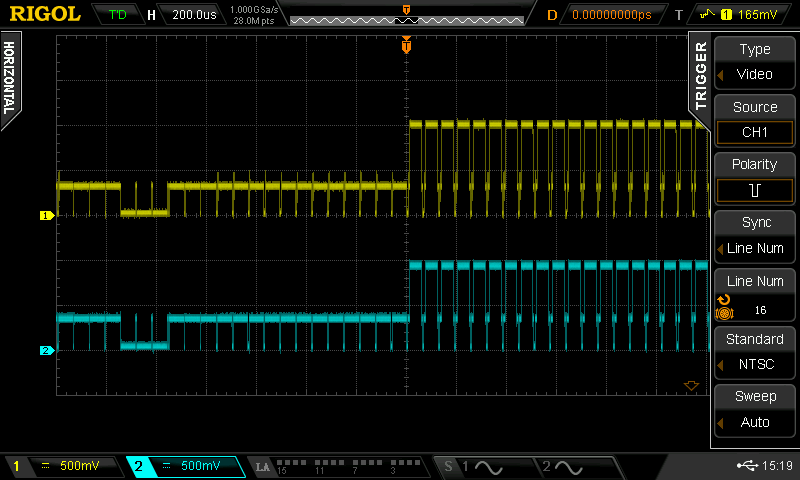Expand the Standard NTSC option

click(x=754, y=352)
